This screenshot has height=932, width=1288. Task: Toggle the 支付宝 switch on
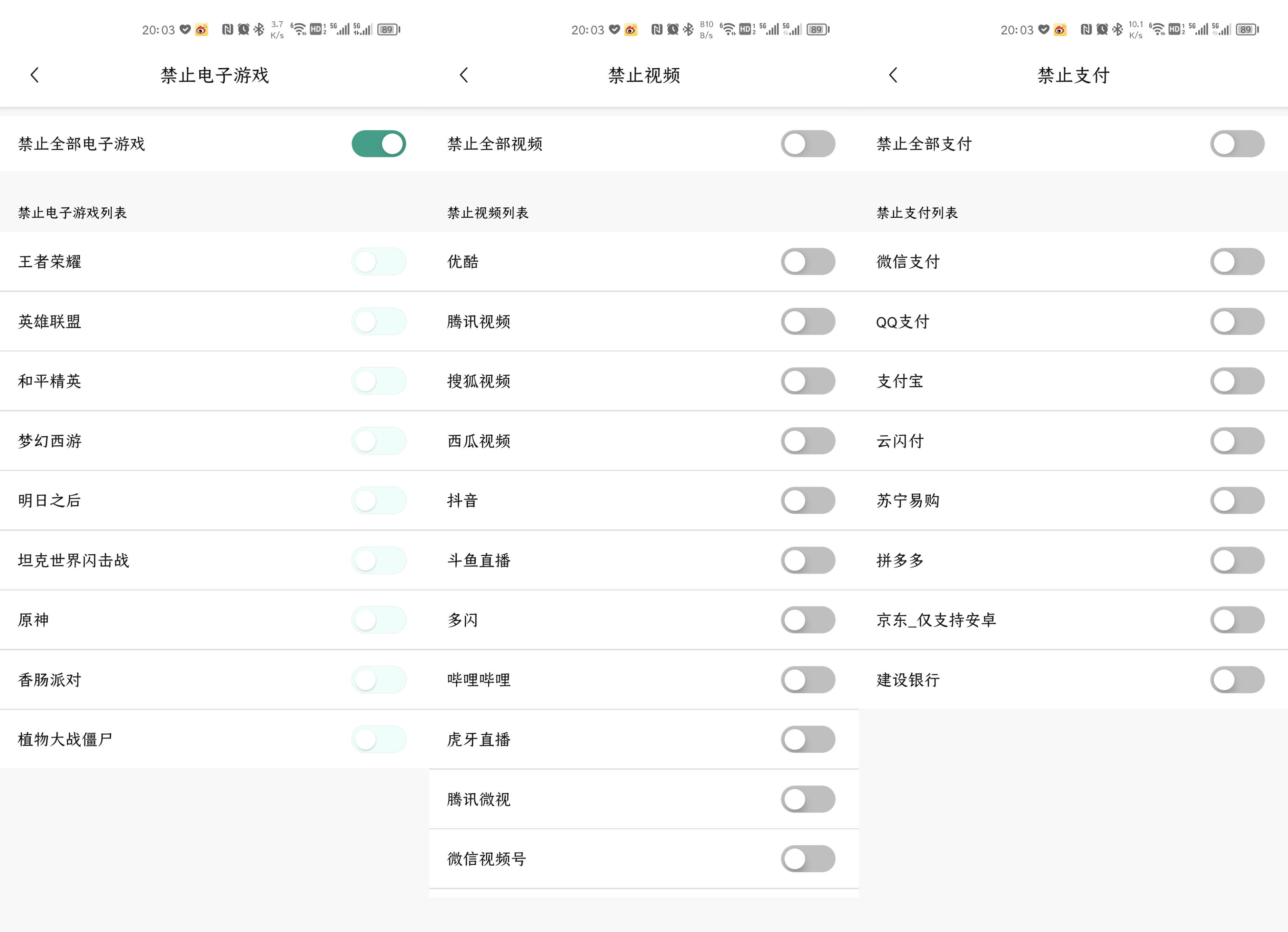coord(1238,381)
